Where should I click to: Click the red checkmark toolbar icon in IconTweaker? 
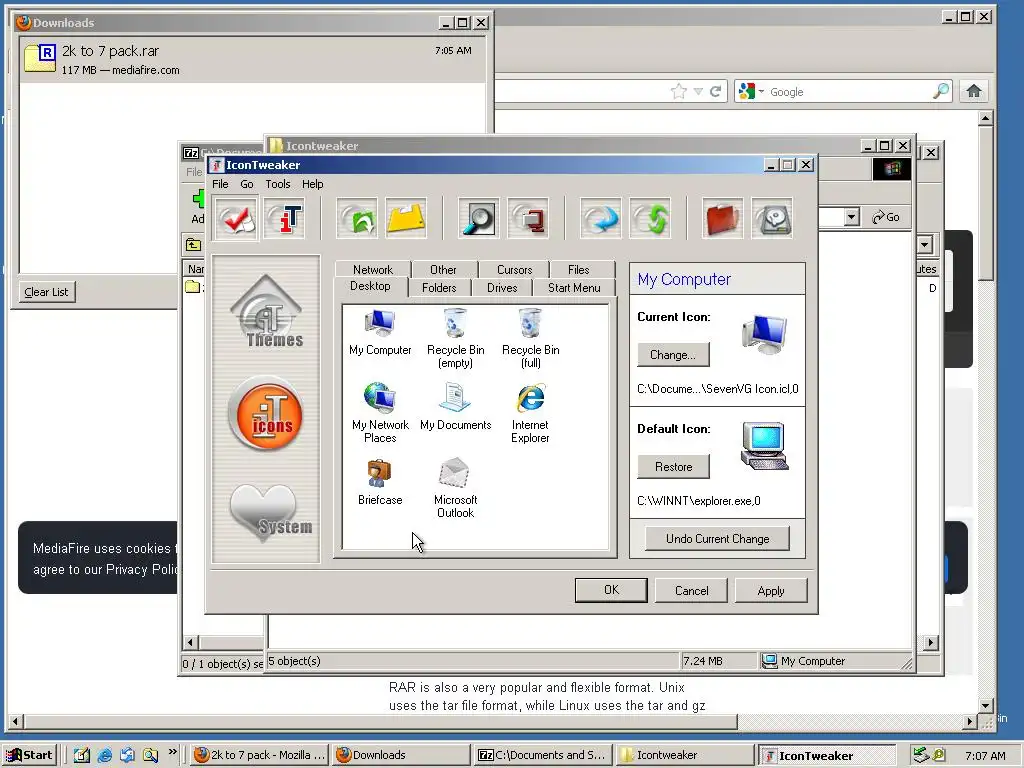tap(236, 219)
